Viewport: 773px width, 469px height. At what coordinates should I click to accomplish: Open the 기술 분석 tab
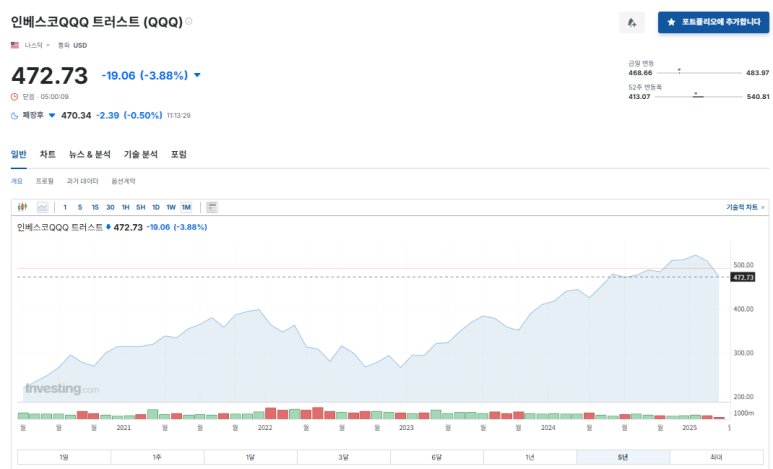click(x=141, y=154)
